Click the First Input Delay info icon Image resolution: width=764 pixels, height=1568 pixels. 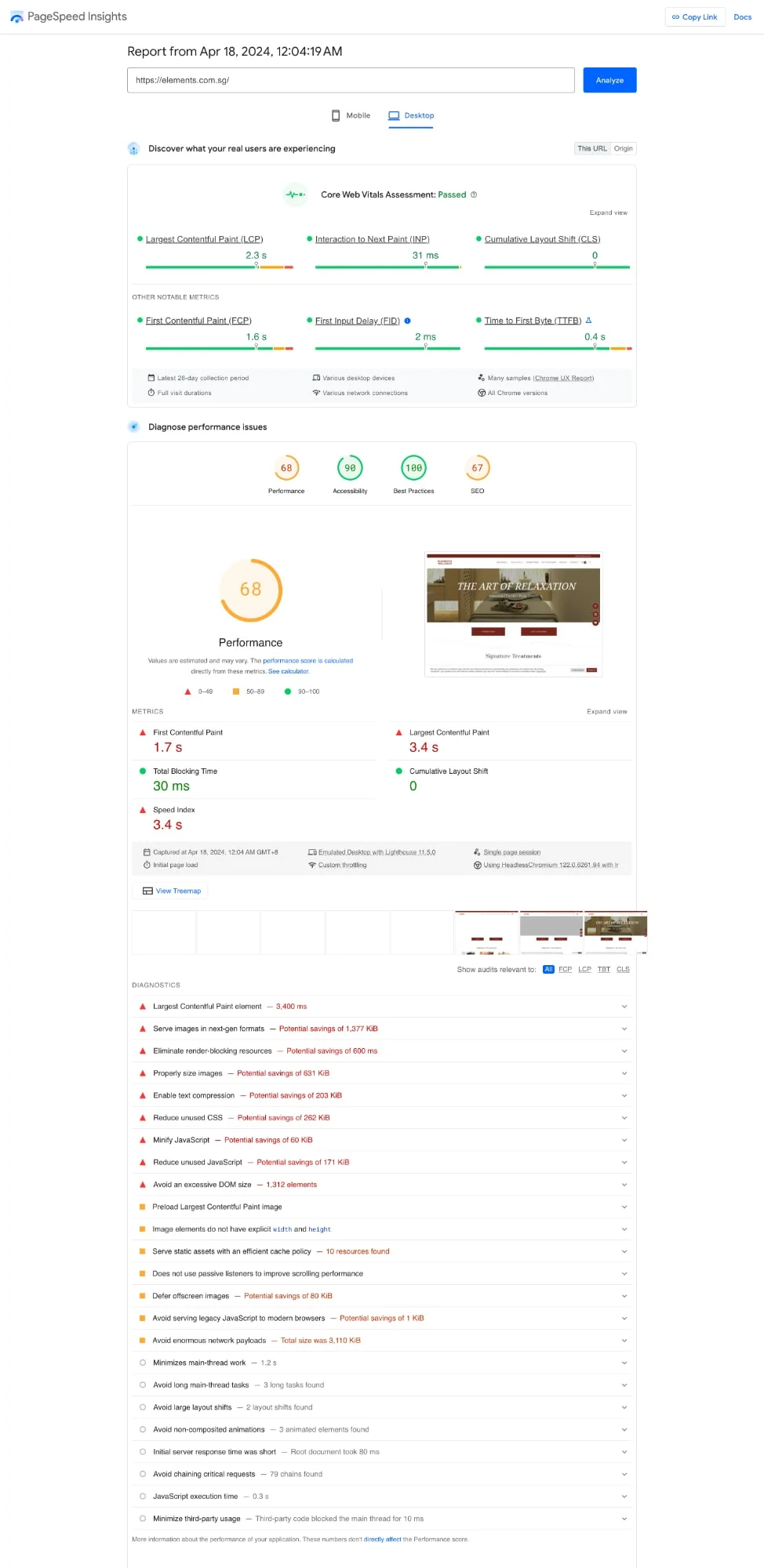pyautogui.click(x=407, y=321)
